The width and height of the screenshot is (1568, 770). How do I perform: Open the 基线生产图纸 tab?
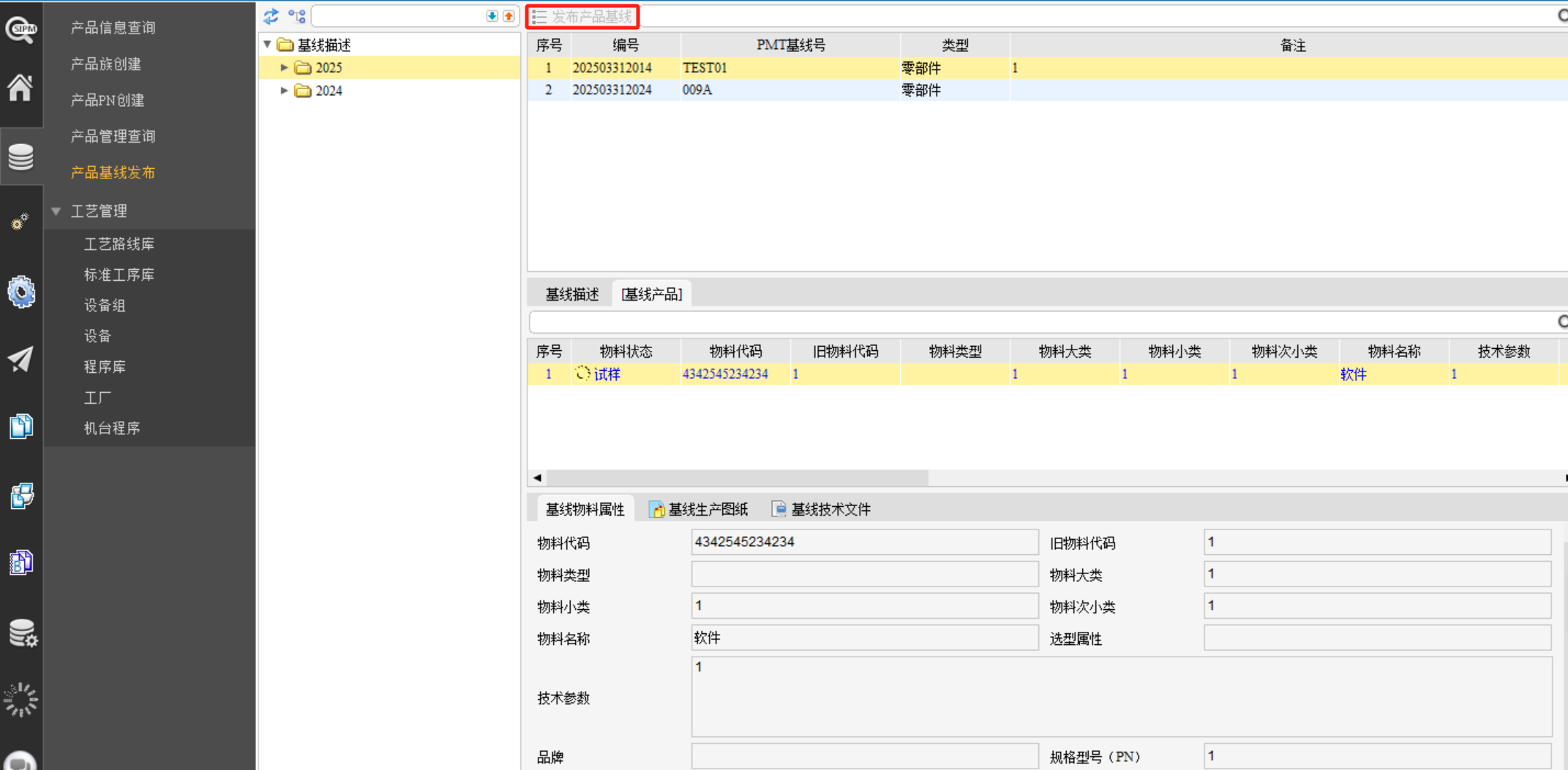[x=699, y=510]
